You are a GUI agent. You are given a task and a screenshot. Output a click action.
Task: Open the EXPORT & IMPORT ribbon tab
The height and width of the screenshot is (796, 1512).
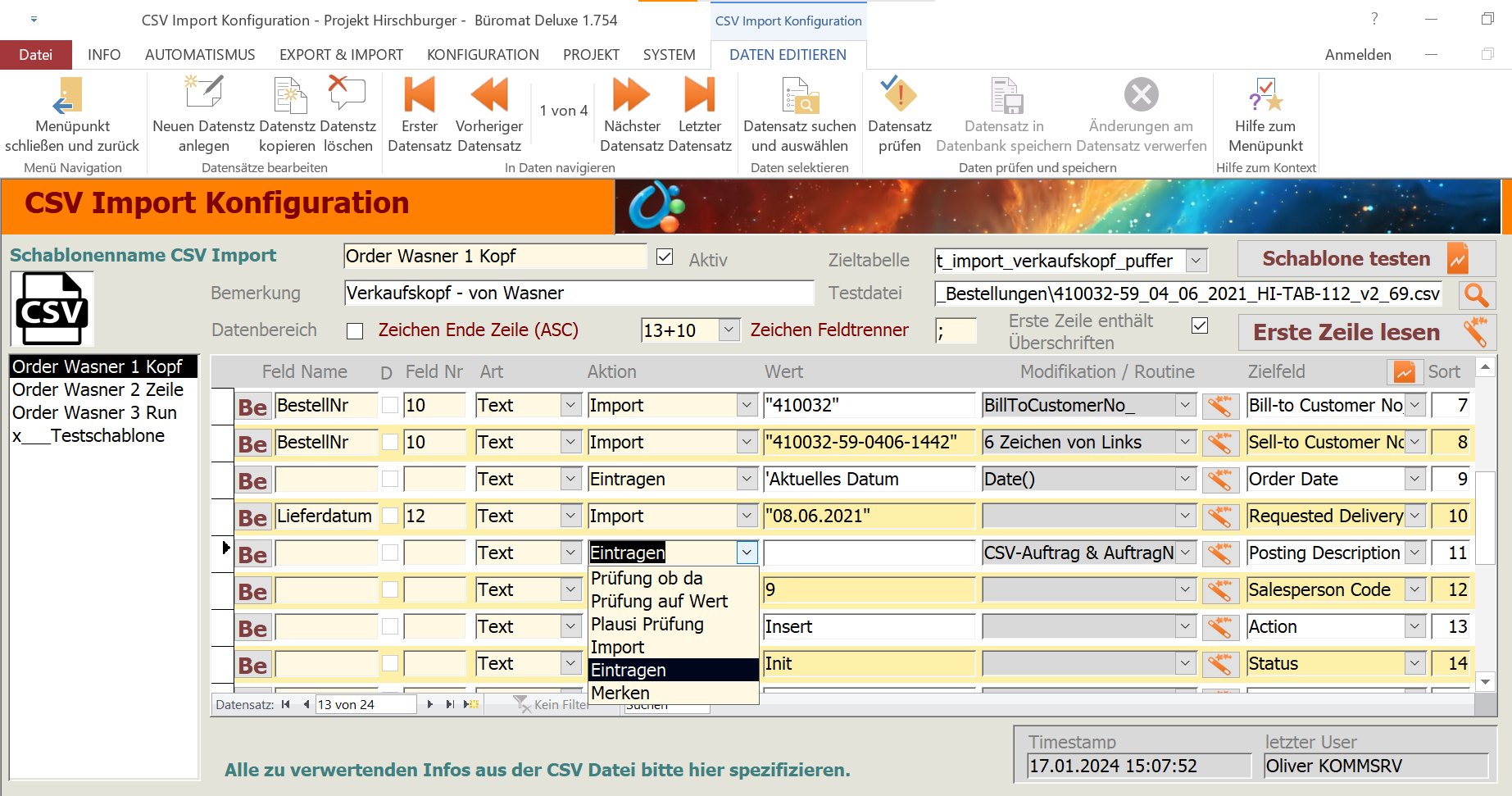tap(341, 55)
